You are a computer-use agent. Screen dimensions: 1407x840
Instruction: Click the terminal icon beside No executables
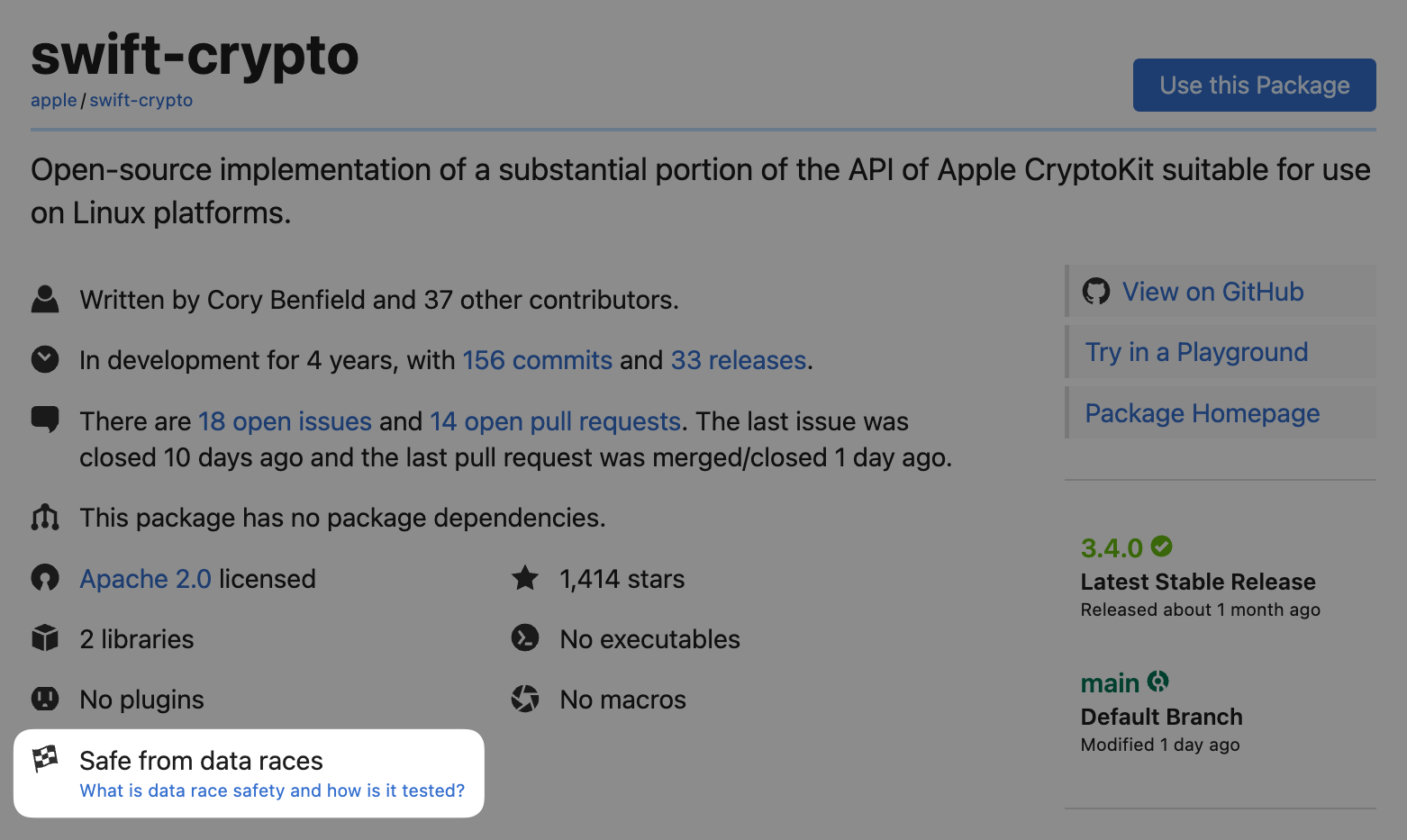coord(525,638)
